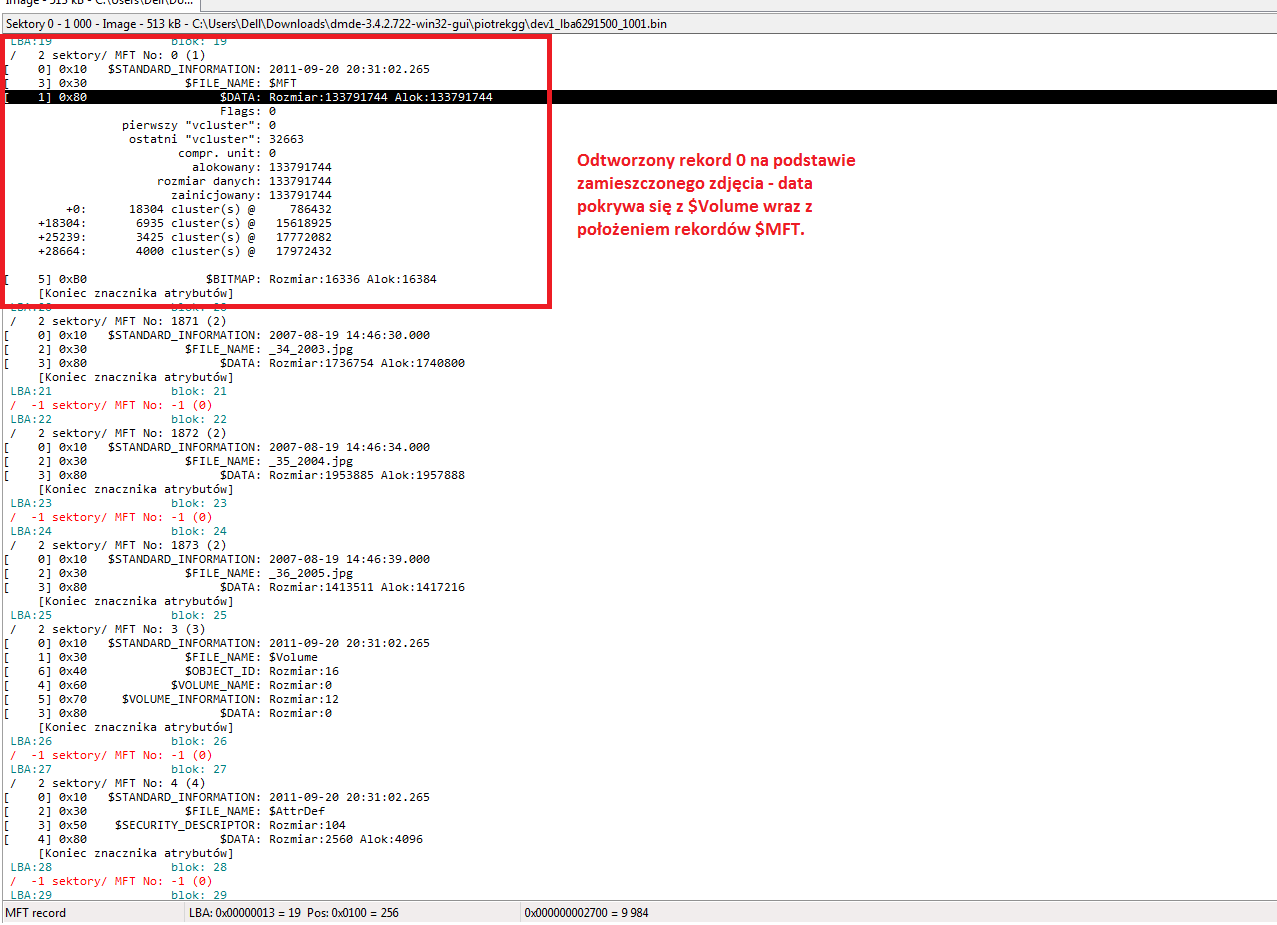Screen dimensions: 1277x925
Task: Select the alokowany: 133791744 line
Action: pos(262,167)
